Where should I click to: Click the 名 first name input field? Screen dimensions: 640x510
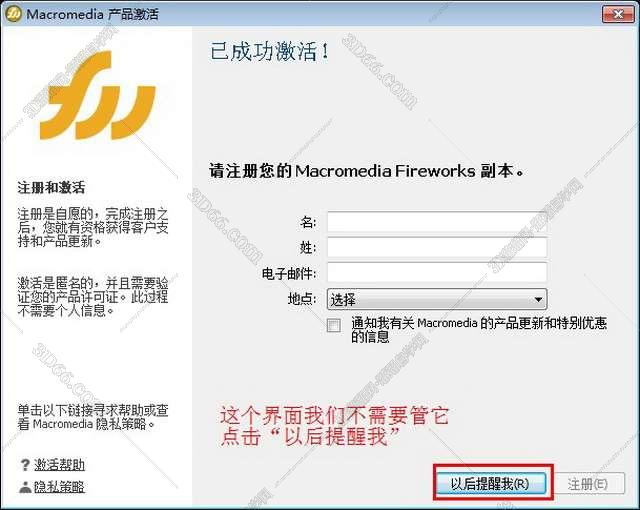click(x=437, y=222)
